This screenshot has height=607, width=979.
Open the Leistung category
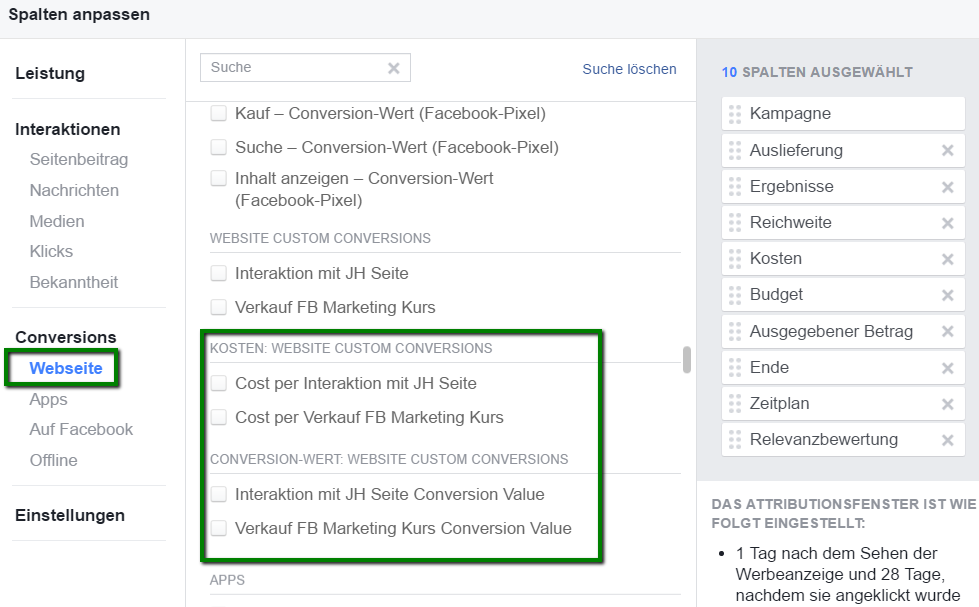[50, 73]
